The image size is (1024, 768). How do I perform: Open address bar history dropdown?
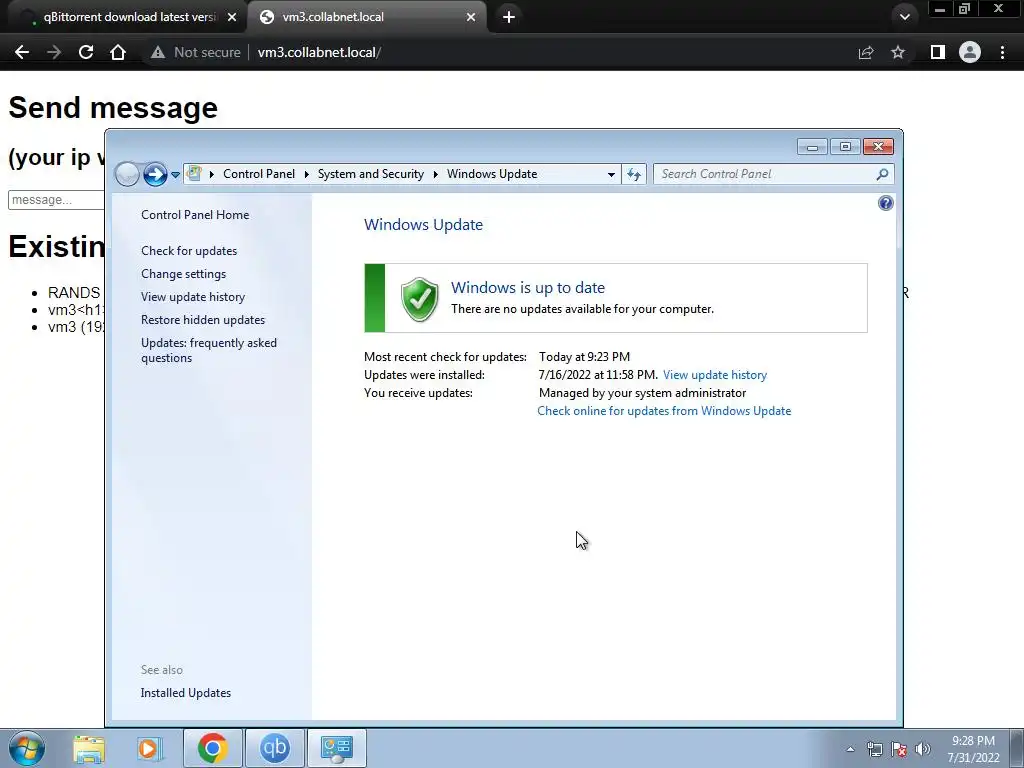(x=611, y=174)
